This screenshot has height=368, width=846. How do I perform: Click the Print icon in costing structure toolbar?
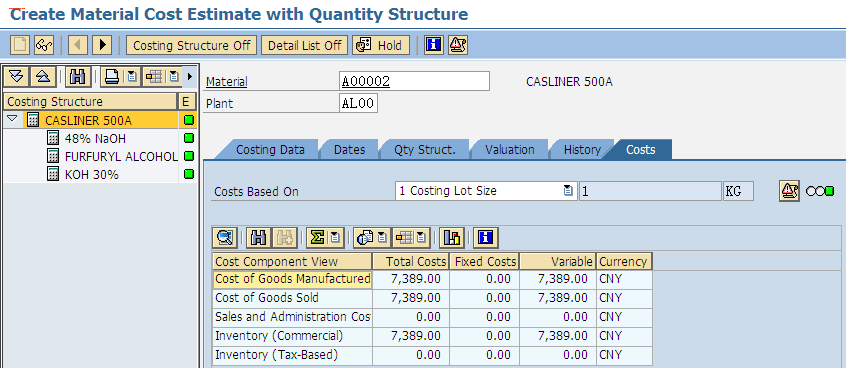coord(112,77)
